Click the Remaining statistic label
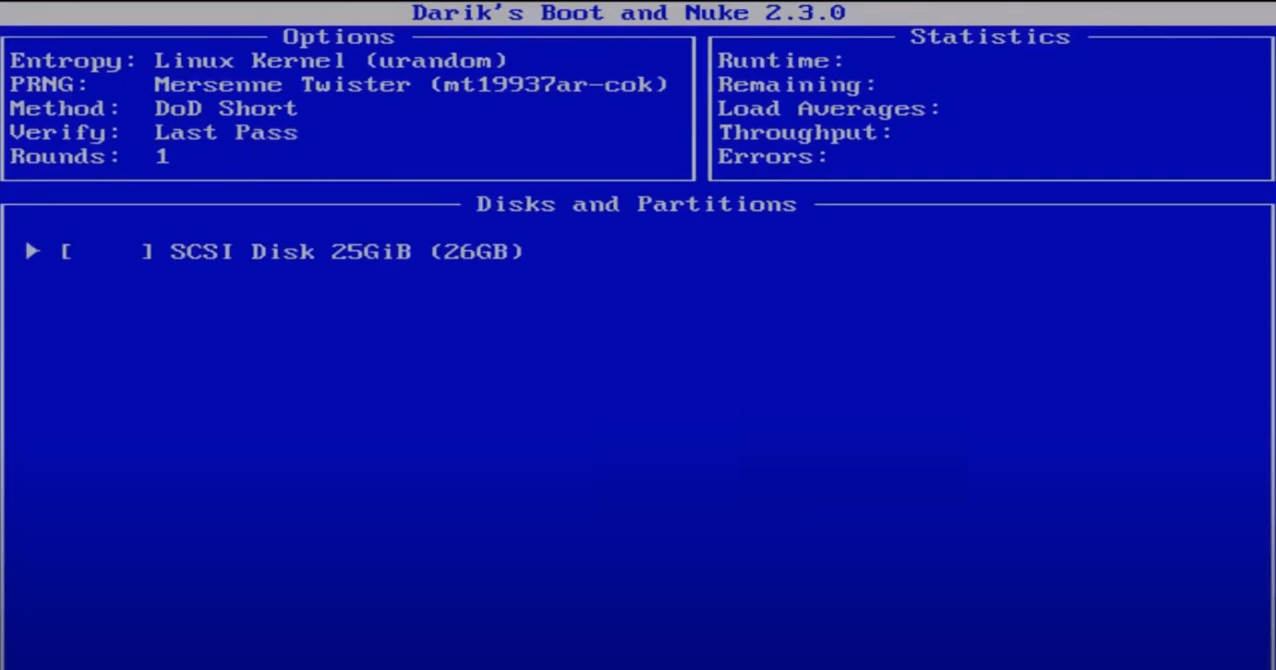 coord(796,85)
